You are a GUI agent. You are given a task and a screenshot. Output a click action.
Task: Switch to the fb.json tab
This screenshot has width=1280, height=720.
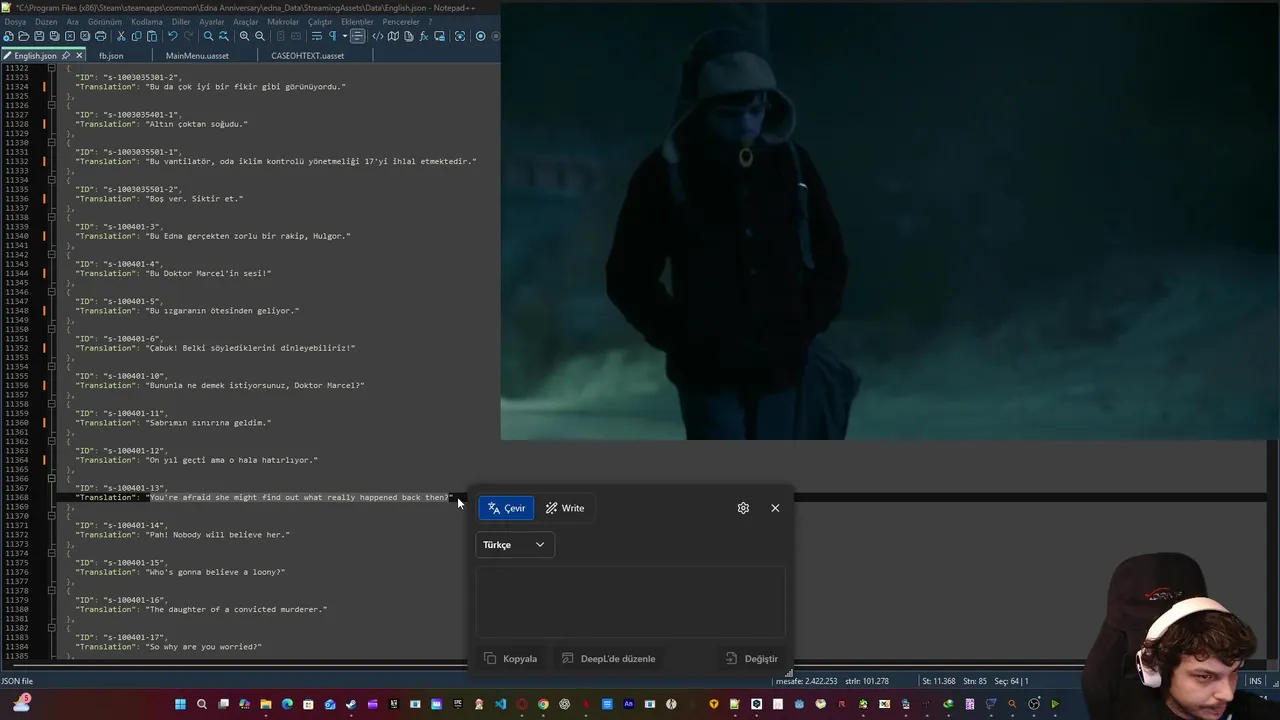pos(111,56)
